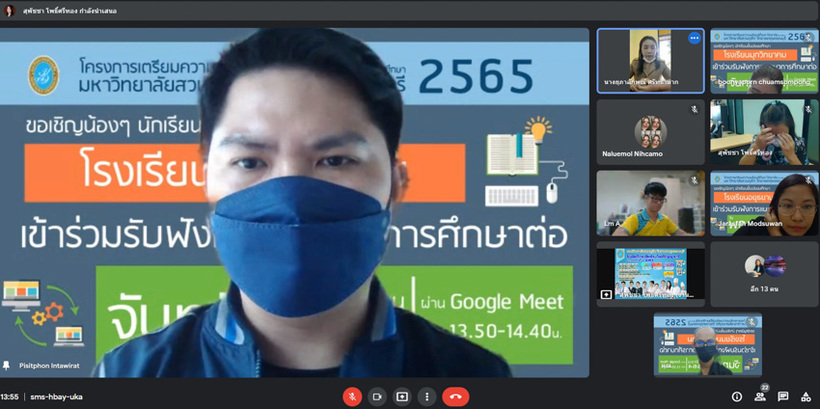Select the highlighted tile of woman in yellow room
820x409 pixels.
point(651,61)
